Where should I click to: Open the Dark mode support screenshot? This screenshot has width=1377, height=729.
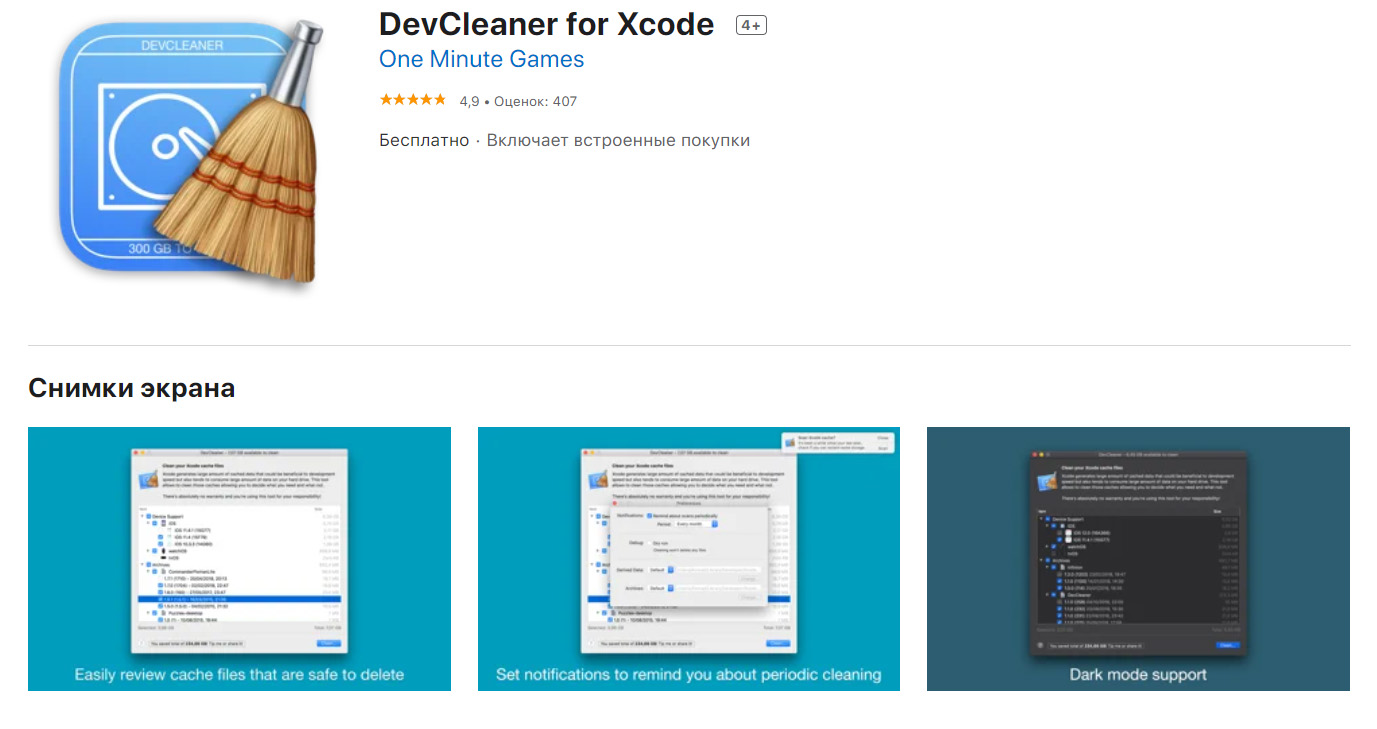tap(1138, 558)
